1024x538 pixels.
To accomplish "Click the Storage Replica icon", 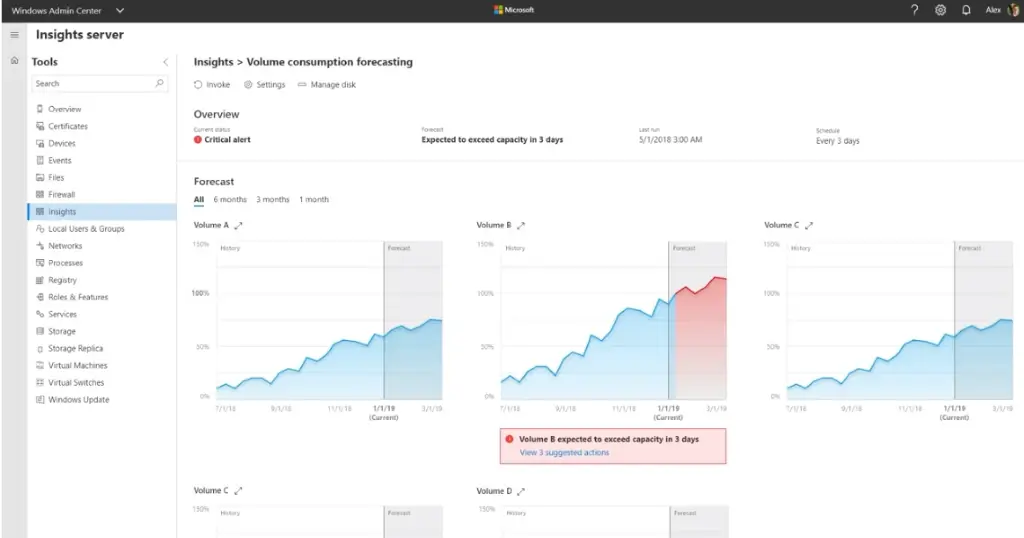I will (40, 349).
